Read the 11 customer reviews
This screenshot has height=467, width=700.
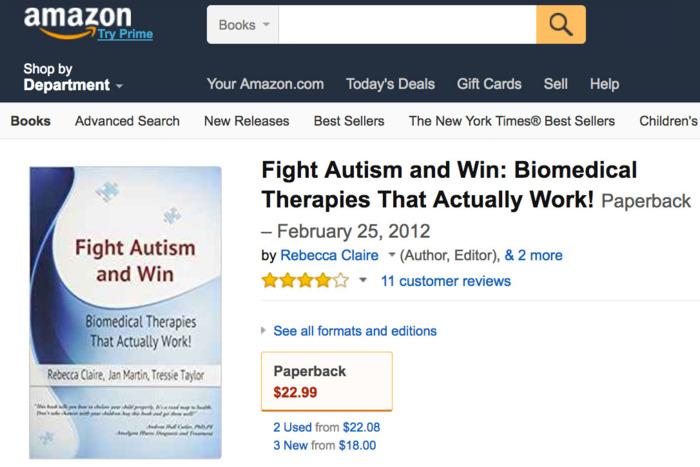446,281
